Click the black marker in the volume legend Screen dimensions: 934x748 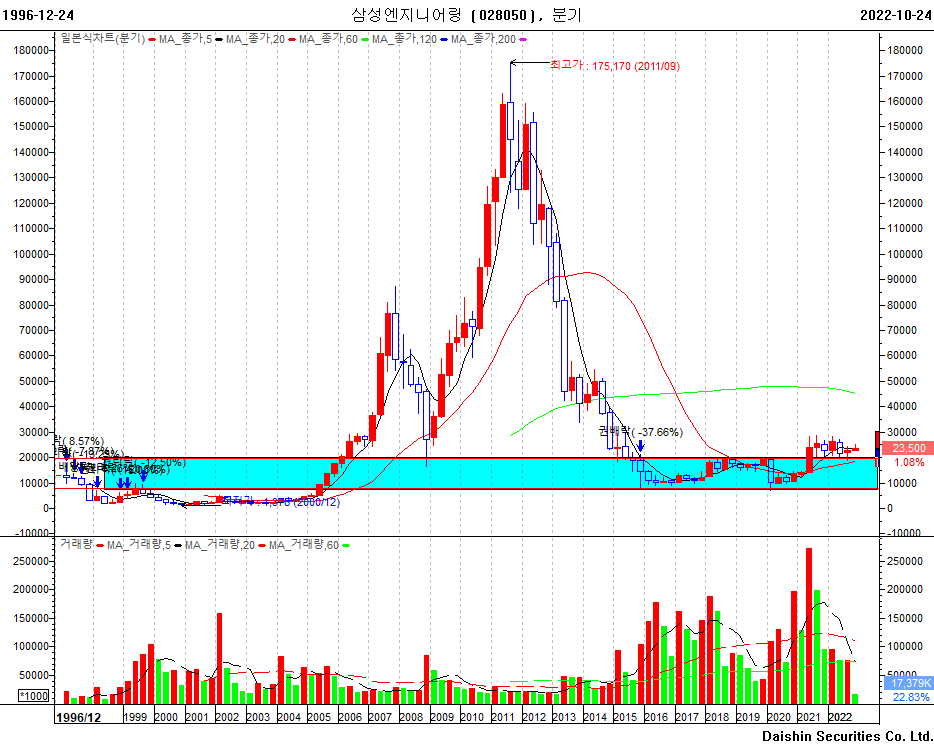pyautogui.click(x=178, y=546)
